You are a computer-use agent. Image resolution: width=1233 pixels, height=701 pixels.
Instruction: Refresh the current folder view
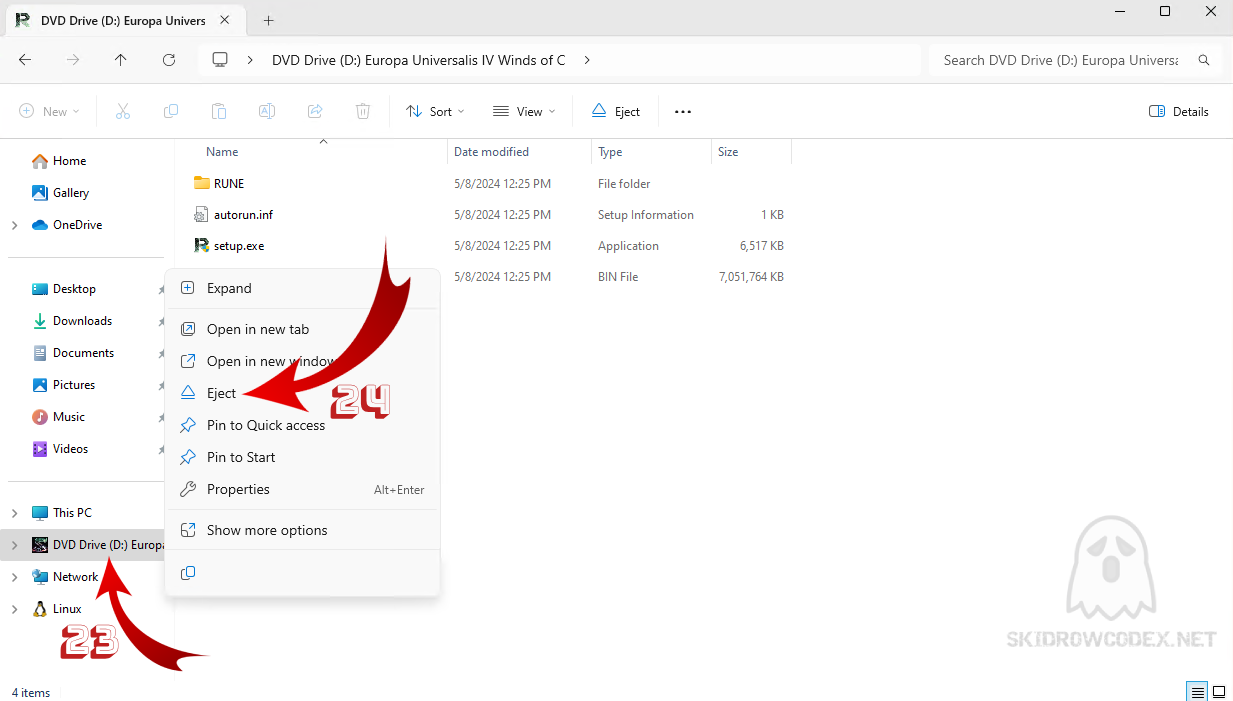[169, 60]
